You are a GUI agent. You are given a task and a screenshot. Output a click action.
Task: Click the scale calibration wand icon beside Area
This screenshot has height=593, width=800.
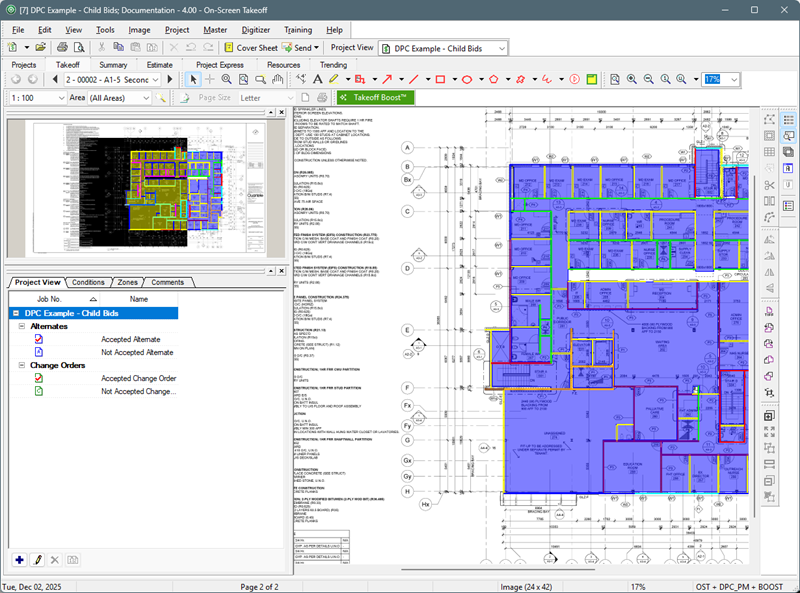161,97
